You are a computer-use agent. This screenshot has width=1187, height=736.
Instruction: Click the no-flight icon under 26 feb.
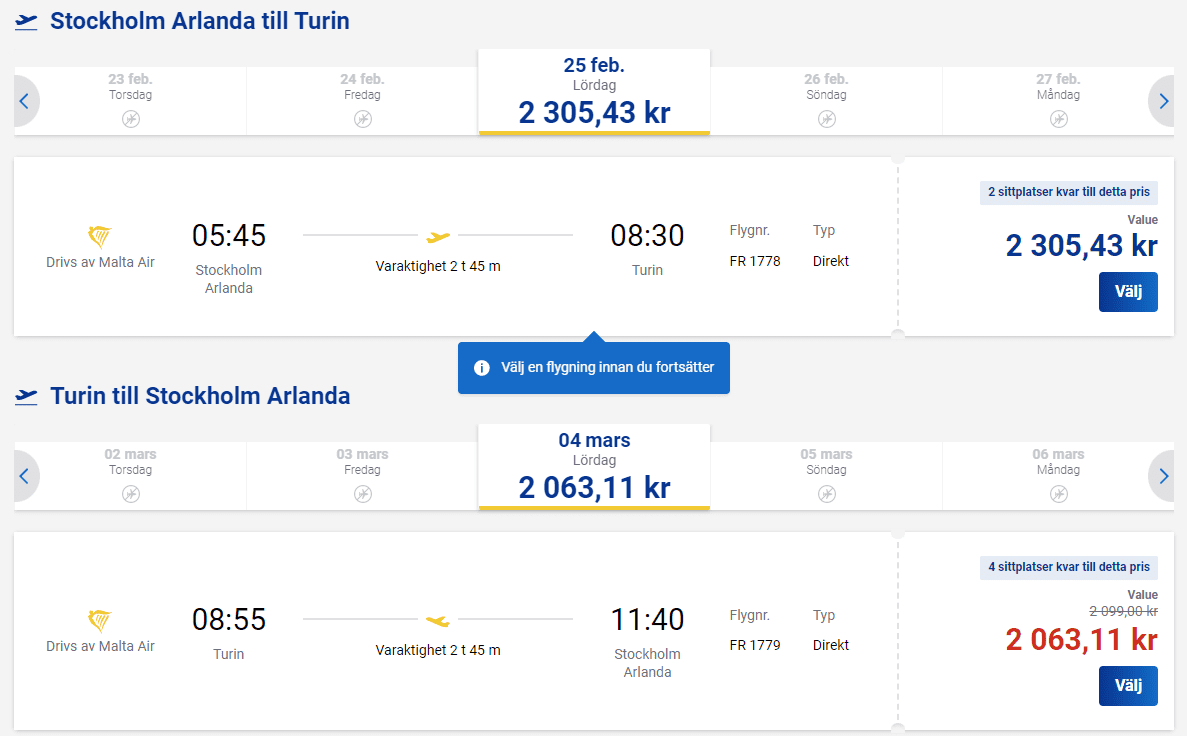[826, 119]
